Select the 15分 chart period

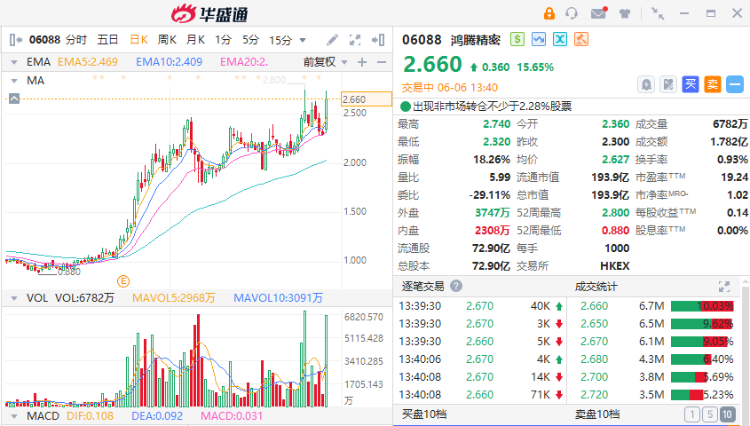tap(280, 40)
